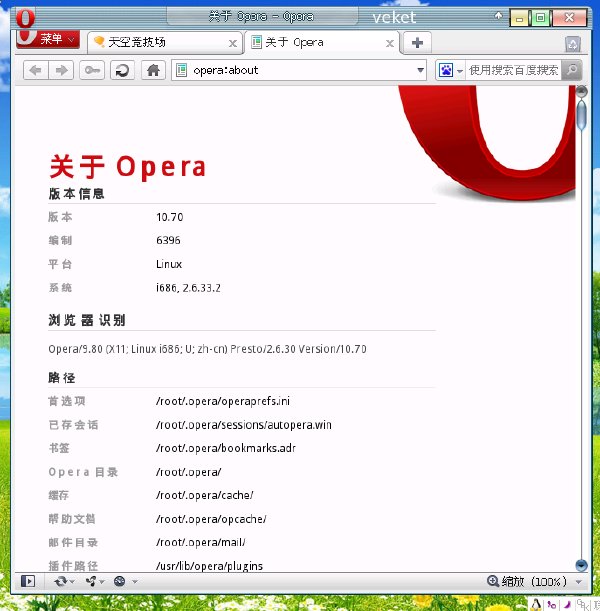The image size is (600, 611).
Task: Click the 使用搜索百度搜索 search field
Action: pos(514,70)
